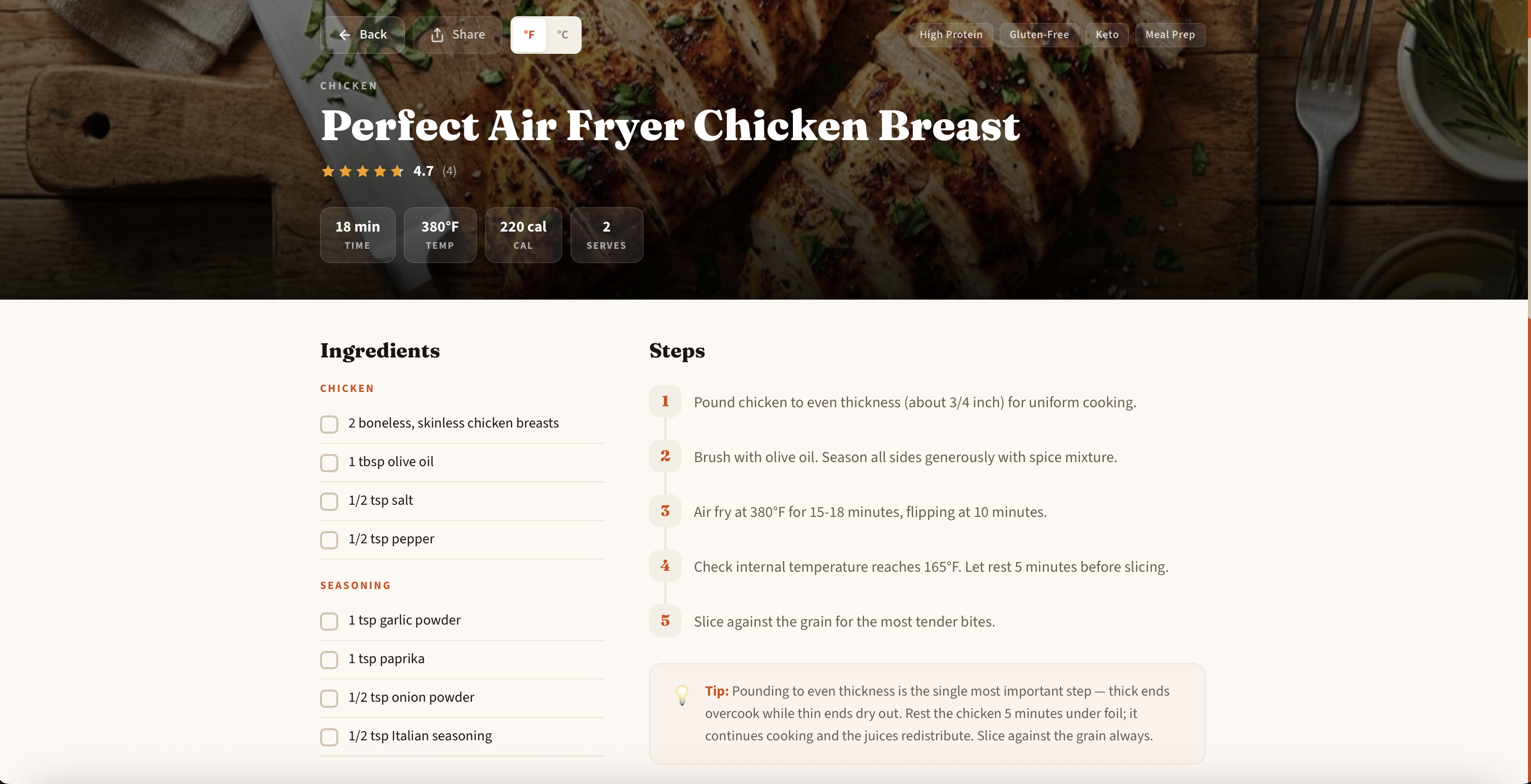Click the first star in the rating
This screenshot has height=784, width=1531.
tap(328, 171)
